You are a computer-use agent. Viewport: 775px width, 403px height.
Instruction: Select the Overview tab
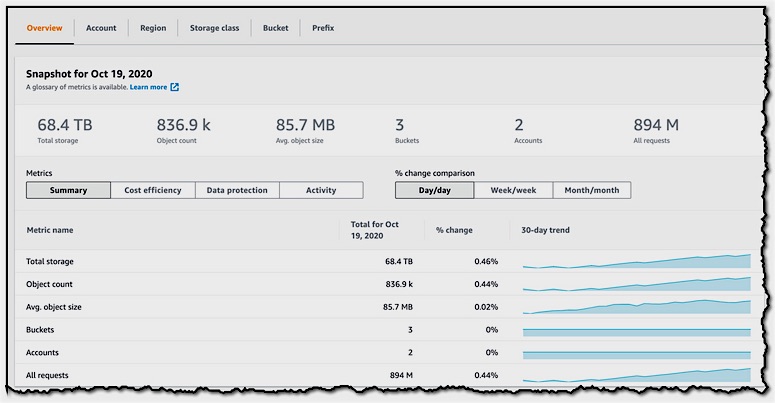point(44,28)
